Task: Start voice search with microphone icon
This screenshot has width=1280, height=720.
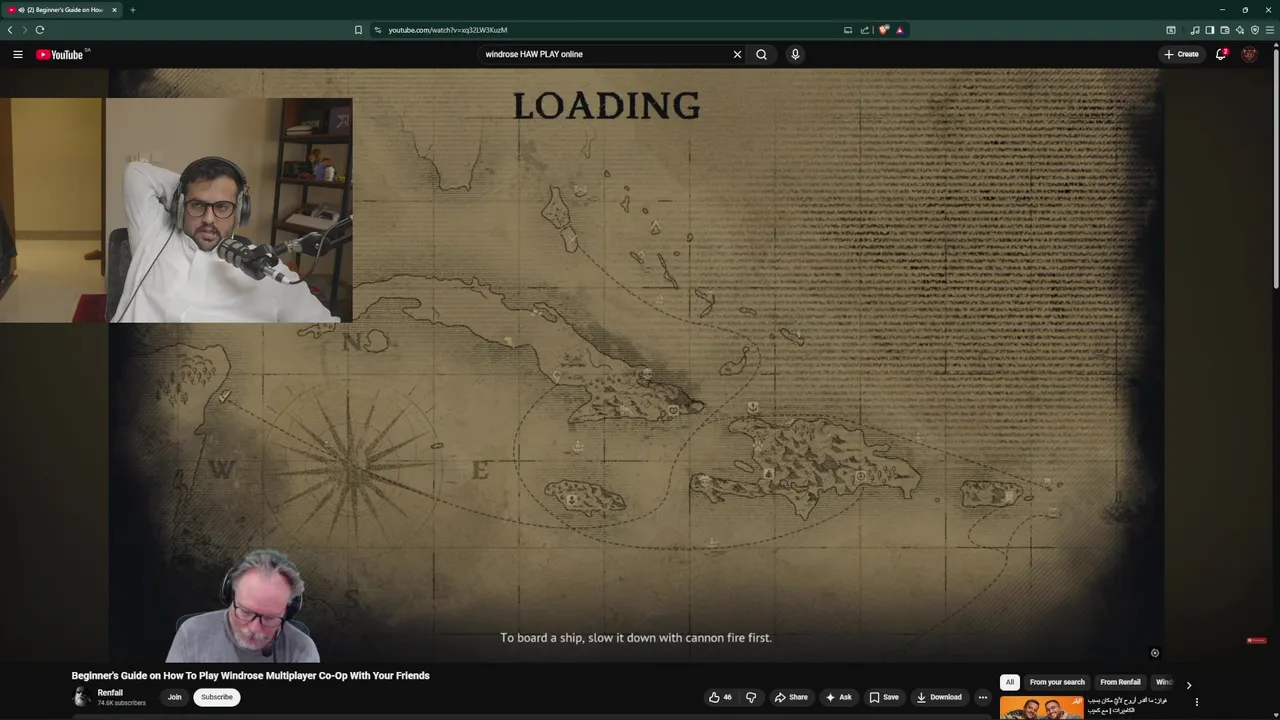Action: 795,54
